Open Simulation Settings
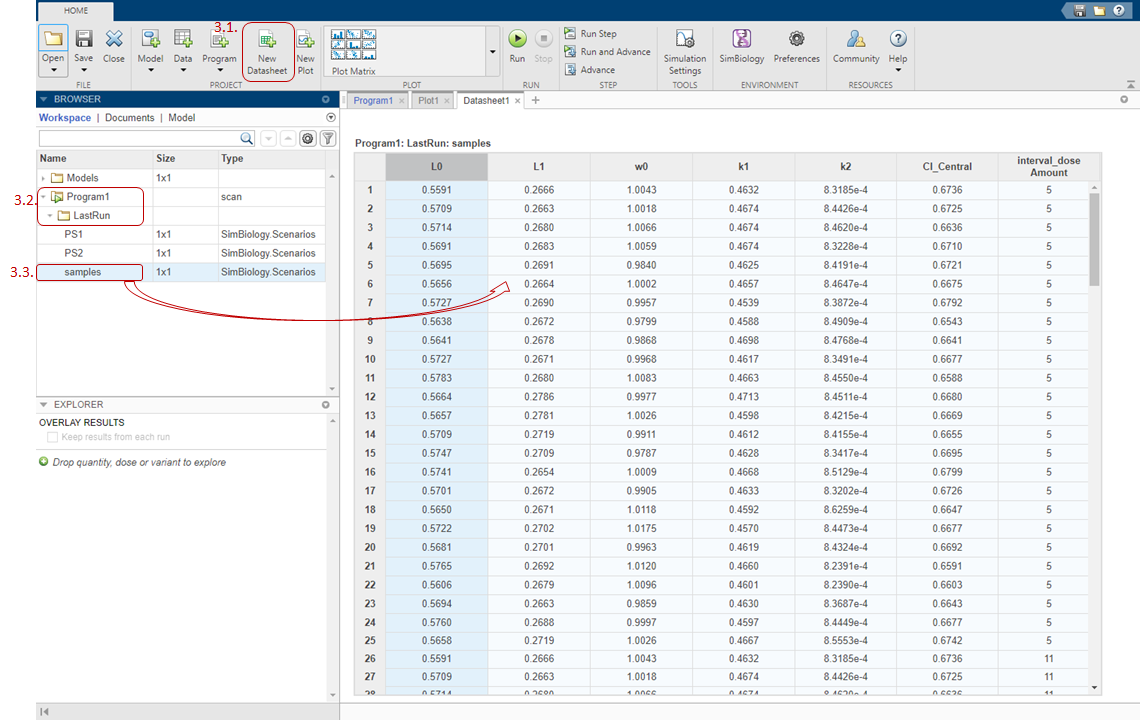Image resolution: width=1140 pixels, height=720 pixels. pos(685,40)
